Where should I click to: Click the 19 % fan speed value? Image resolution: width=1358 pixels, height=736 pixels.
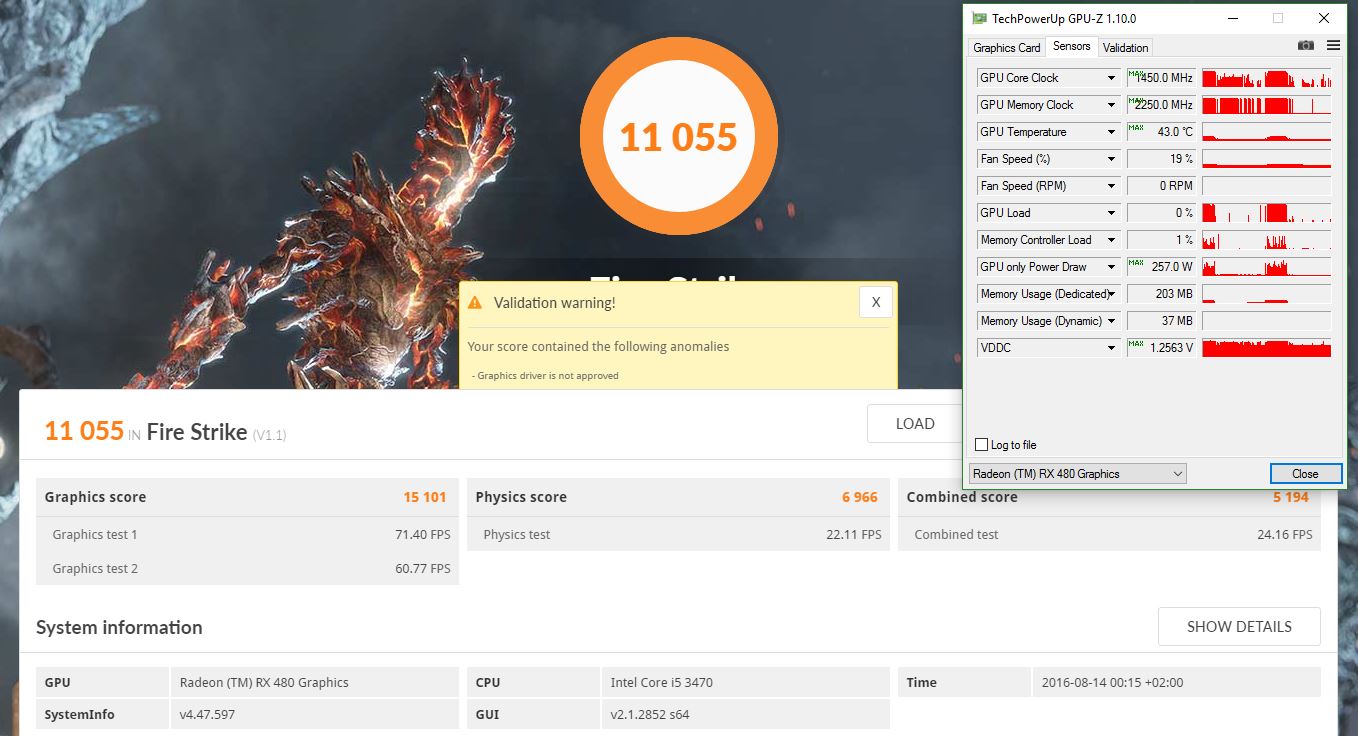click(x=1161, y=159)
